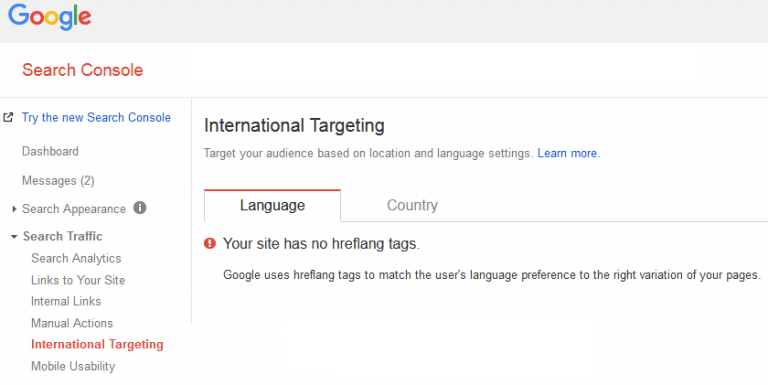
Task: Switch to the Language tab
Action: click(x=272, y=205)
